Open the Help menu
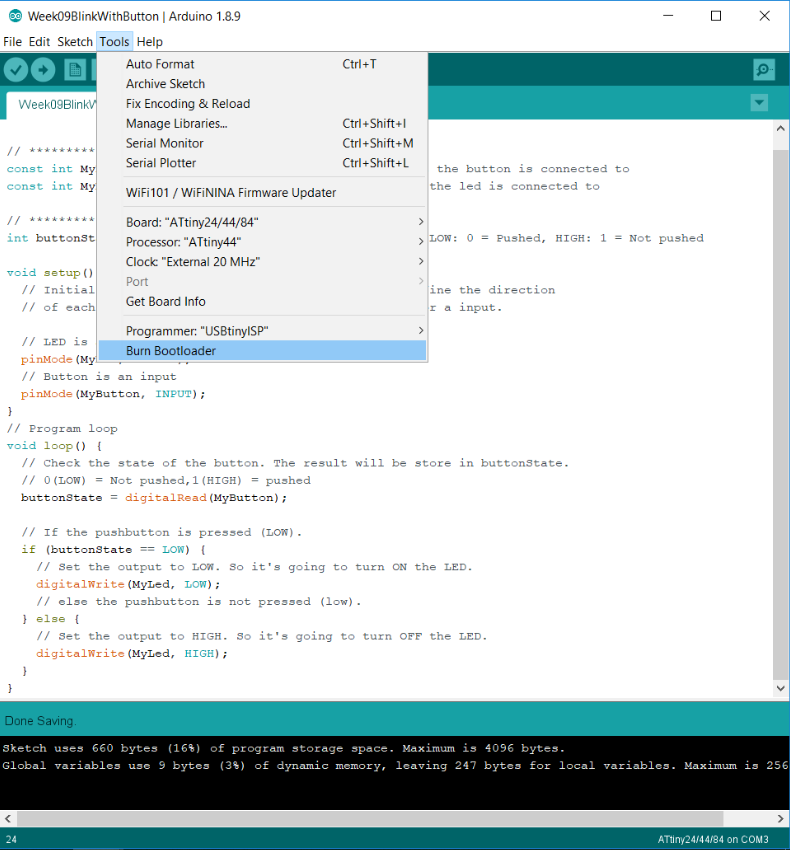 [150, 42]
